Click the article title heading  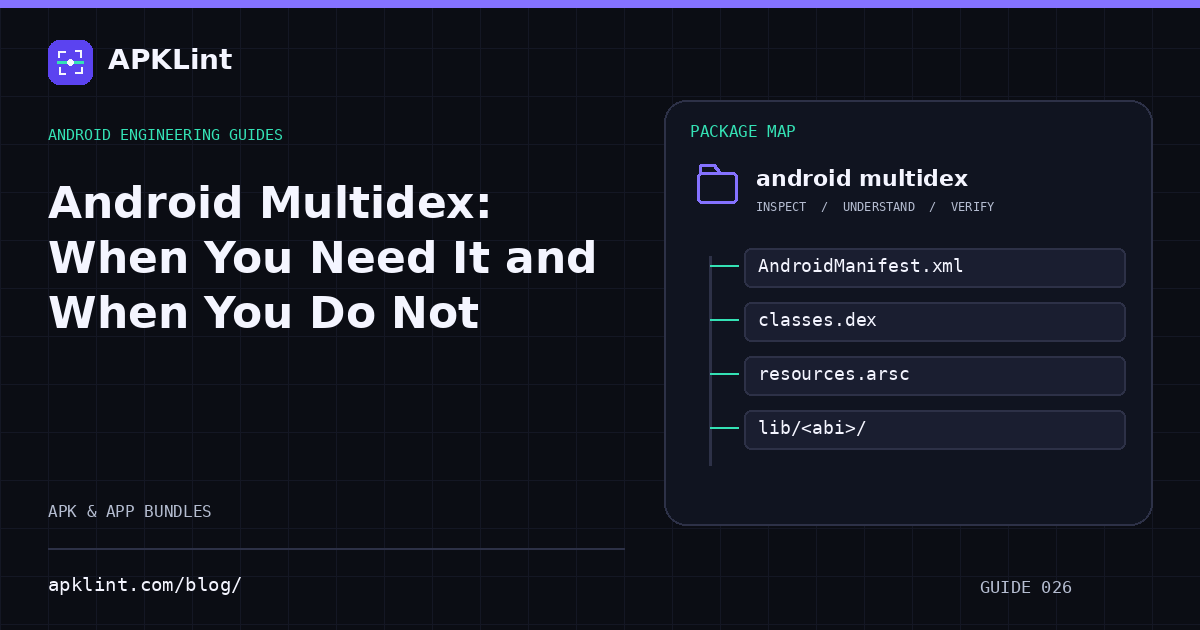click(322, 258)
